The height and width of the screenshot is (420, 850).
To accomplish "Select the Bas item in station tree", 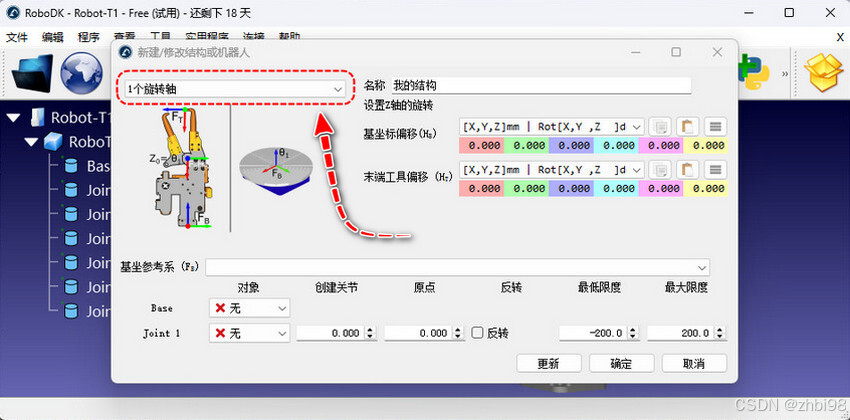I will coord(99,166).
